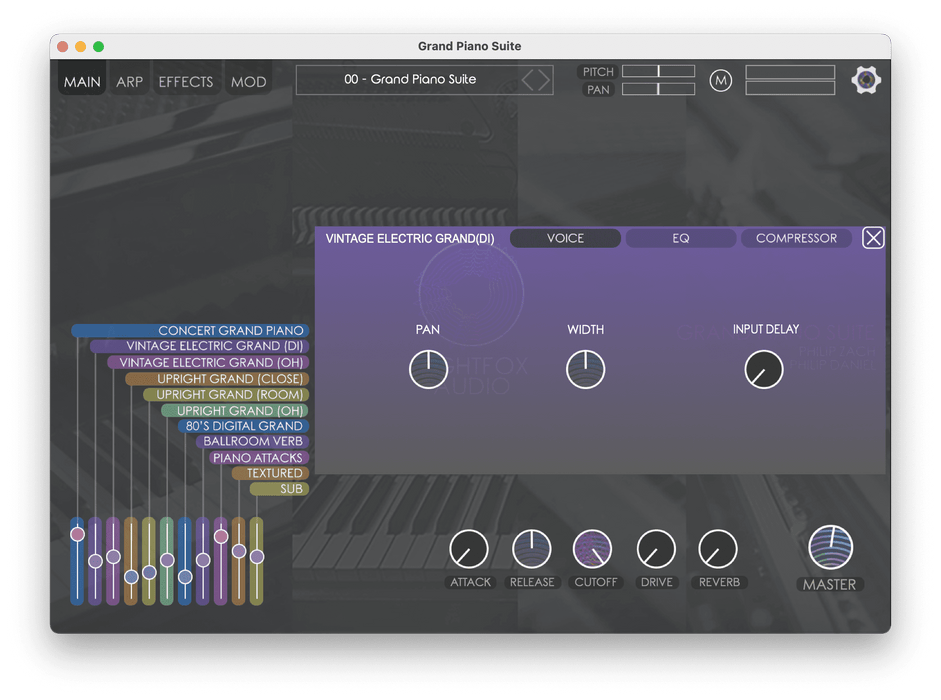Click the REVERB knob
The image size is (941, 700).
click(717, 549)
